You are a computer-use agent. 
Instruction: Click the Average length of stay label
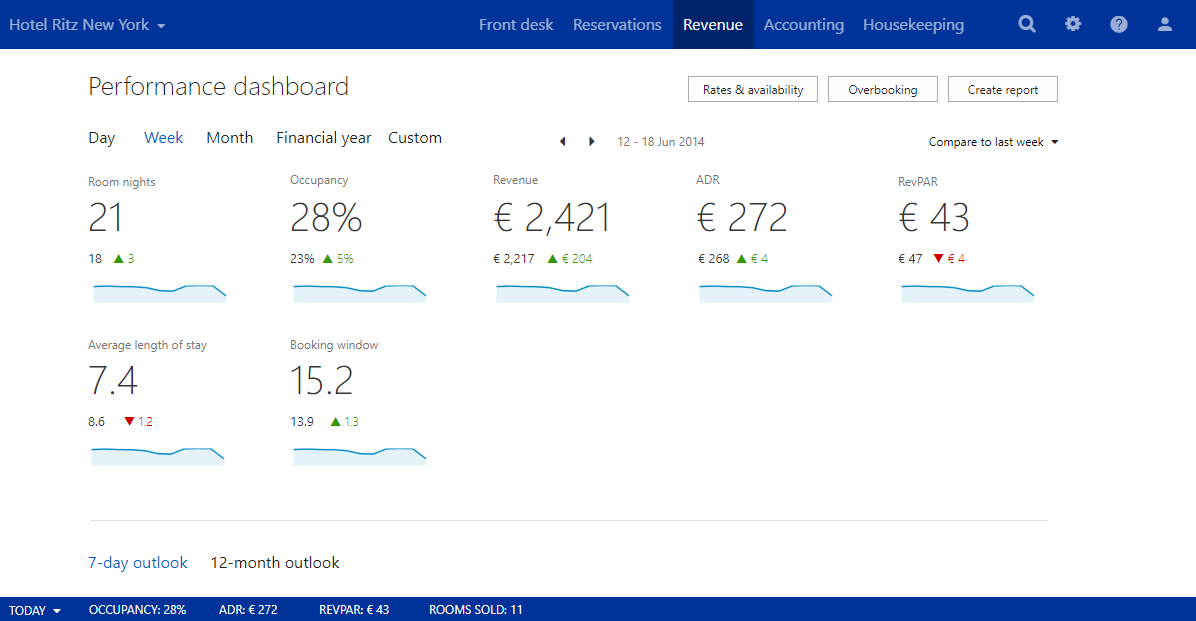[147, 345]
